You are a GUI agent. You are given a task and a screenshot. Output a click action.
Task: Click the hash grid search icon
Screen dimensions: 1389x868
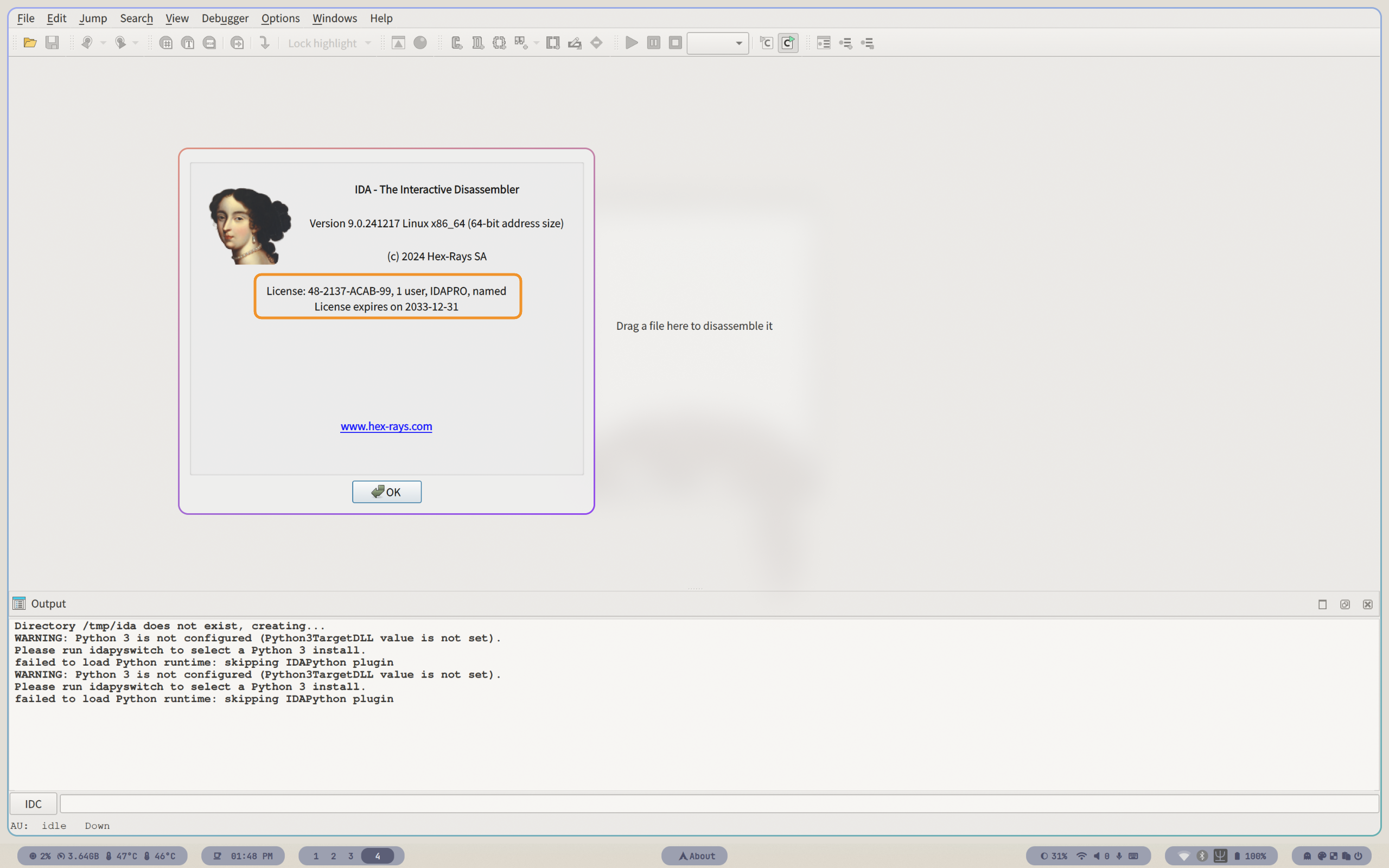coord(166,42)
